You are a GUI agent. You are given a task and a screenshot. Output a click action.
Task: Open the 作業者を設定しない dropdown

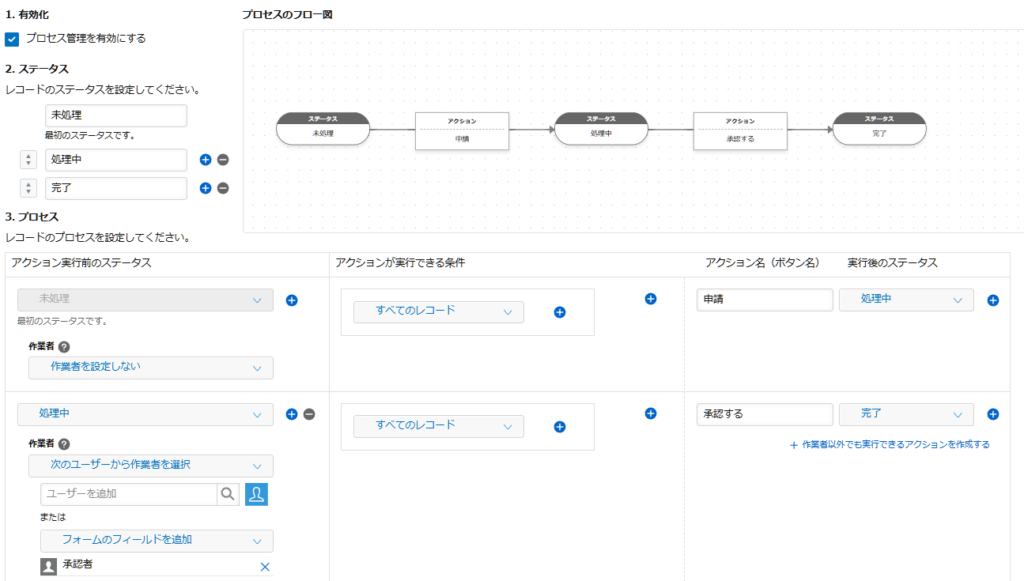150,367
